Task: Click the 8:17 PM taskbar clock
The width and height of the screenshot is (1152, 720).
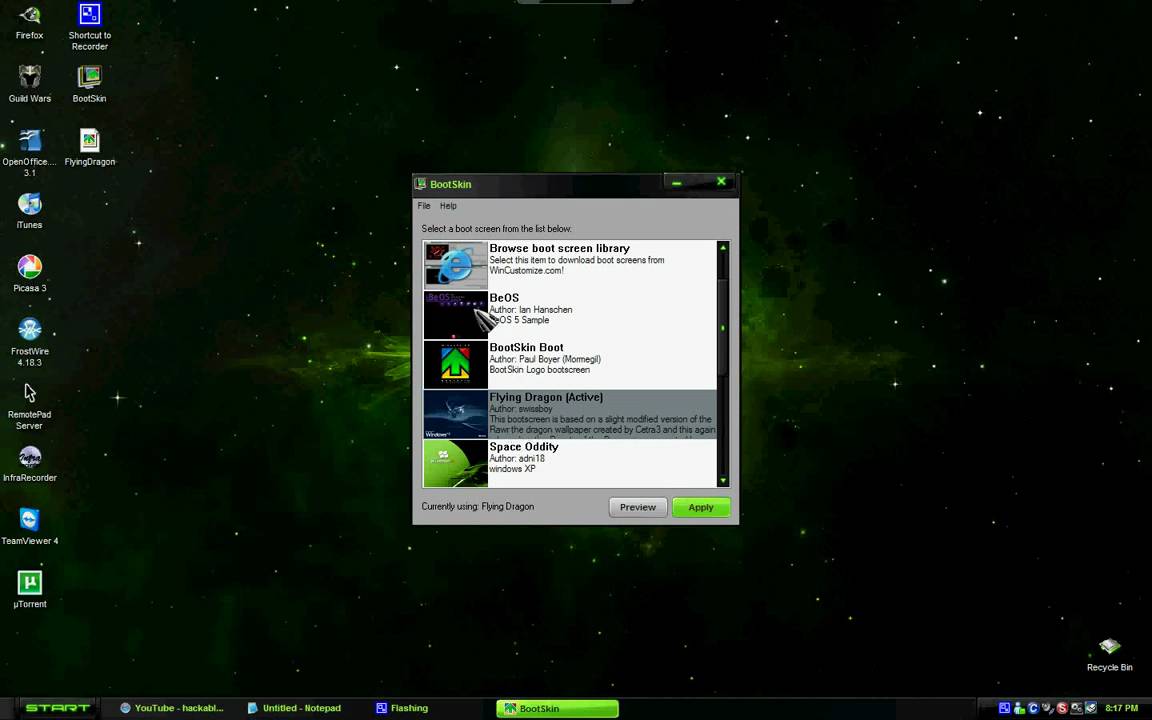Action: [1122, 708]
